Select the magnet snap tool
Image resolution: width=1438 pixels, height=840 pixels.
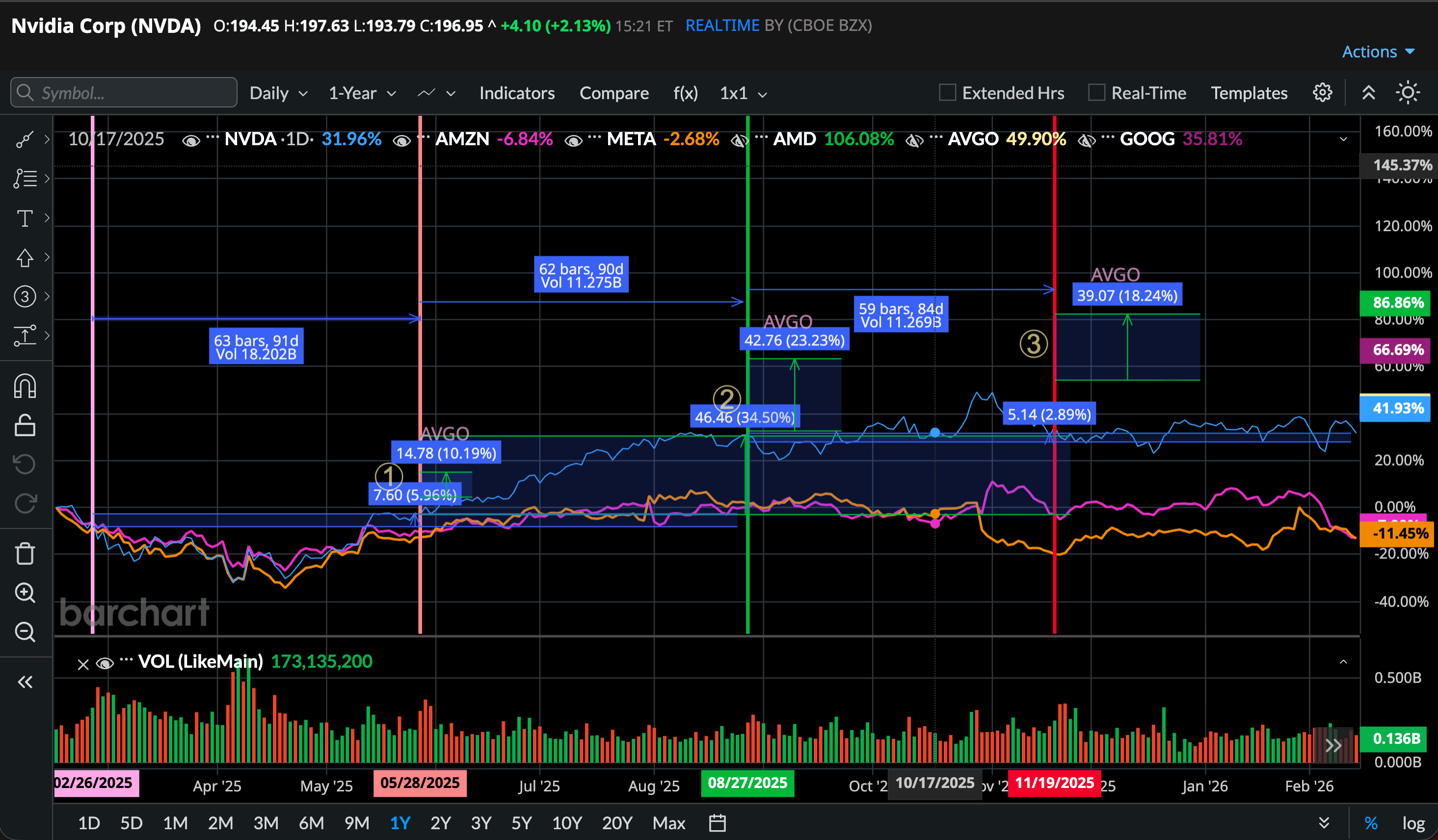(25, 386)
